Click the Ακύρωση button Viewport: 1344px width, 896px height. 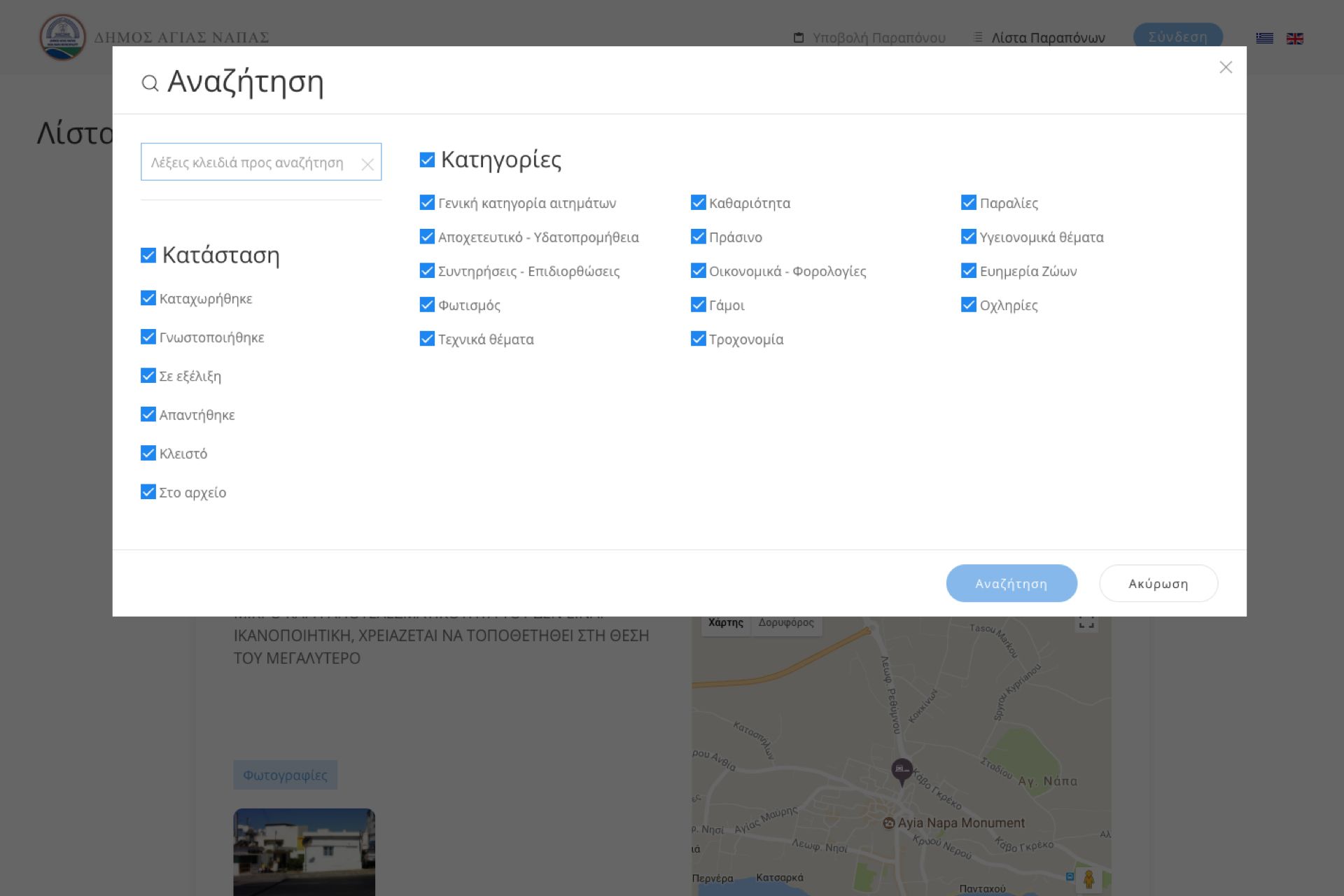pos(1158,583)
